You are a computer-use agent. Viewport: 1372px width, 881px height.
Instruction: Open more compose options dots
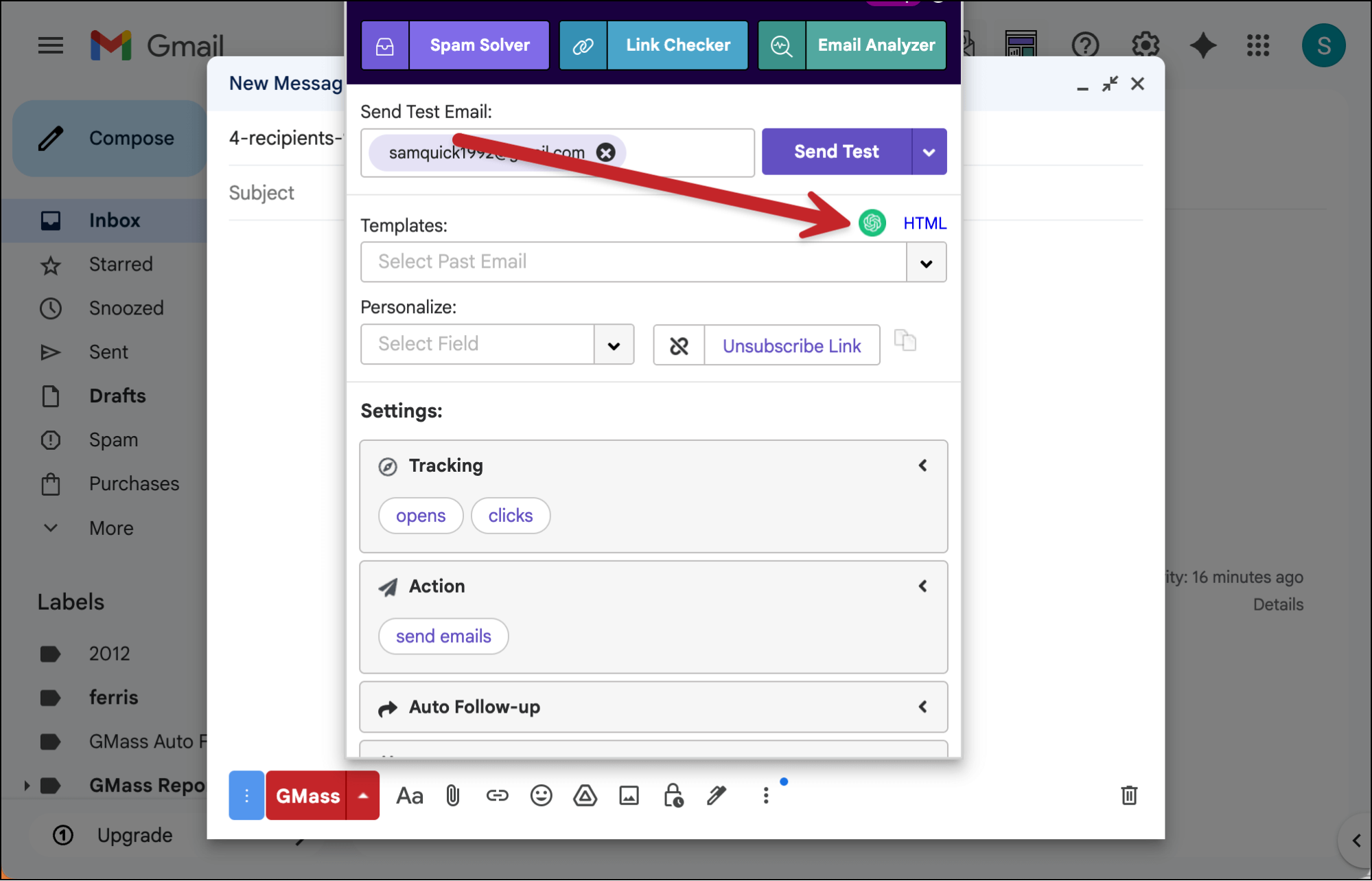(766, 796)
